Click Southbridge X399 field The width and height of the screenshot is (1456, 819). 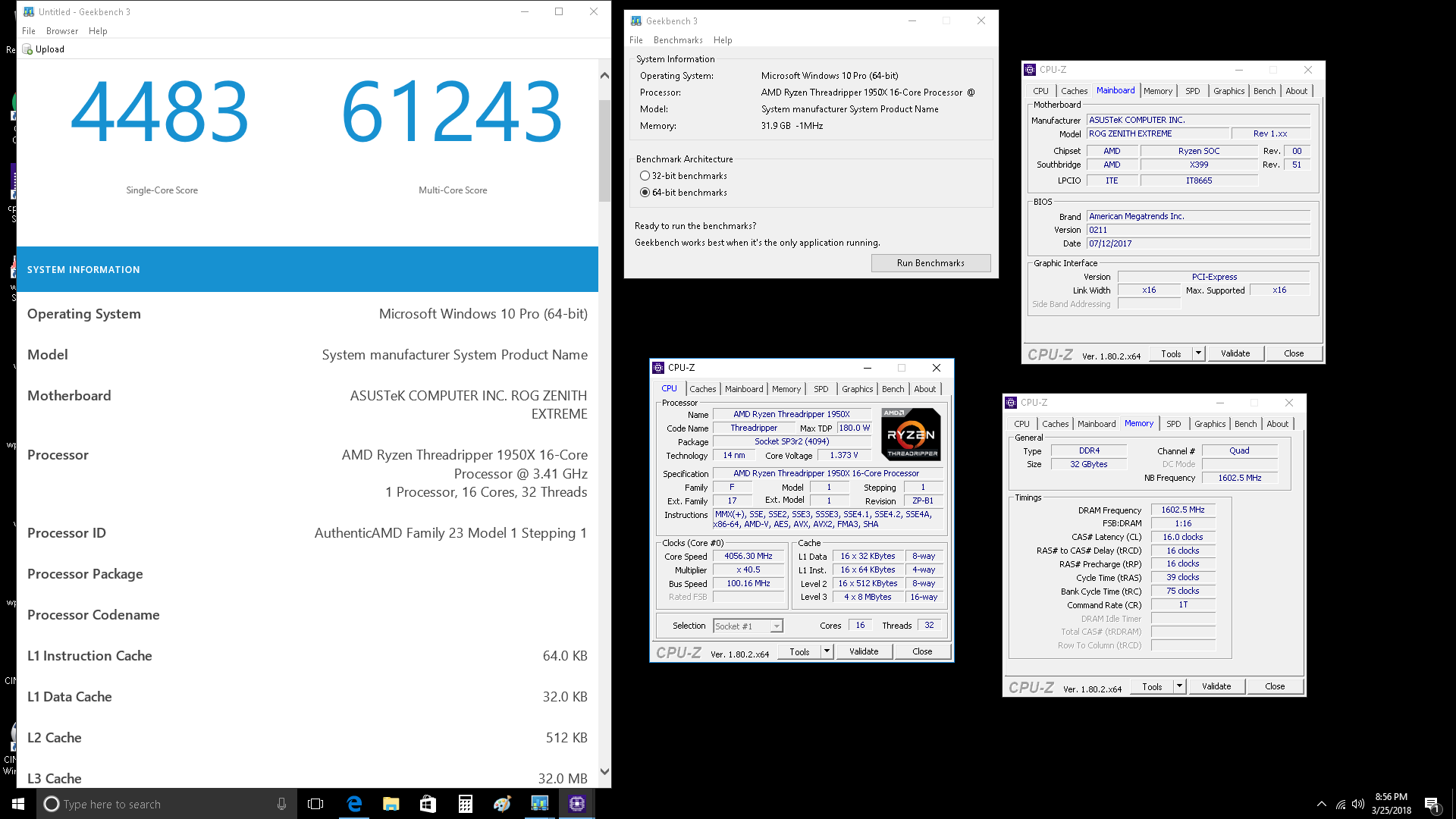coord(1199,165)
